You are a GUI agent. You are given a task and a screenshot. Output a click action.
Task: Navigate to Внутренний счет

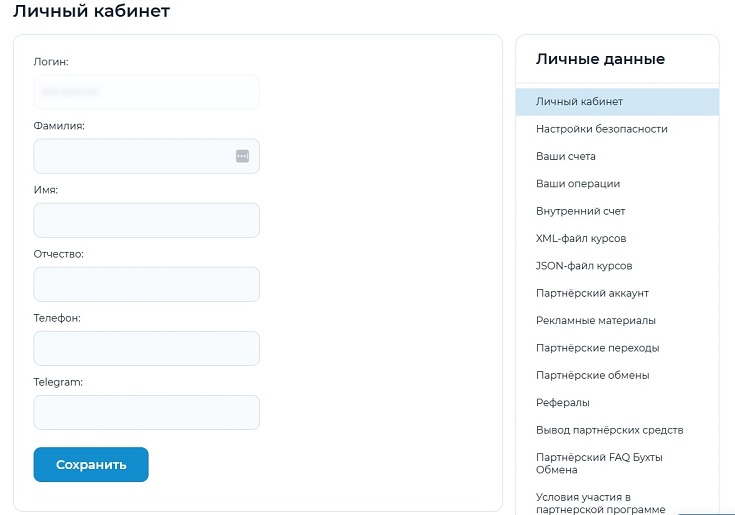[x=580, y=211]
